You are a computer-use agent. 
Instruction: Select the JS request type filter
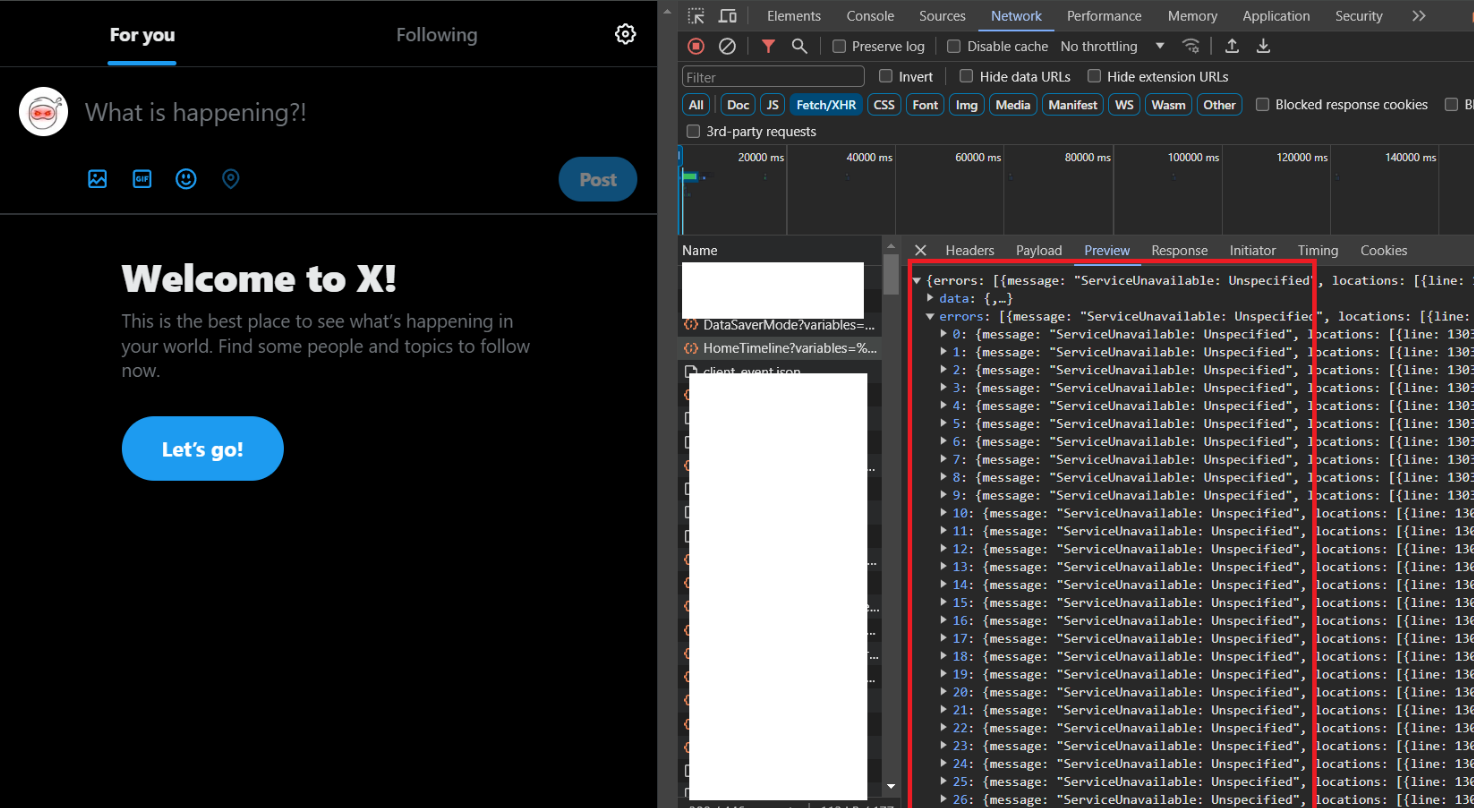(x=772, y=104)
